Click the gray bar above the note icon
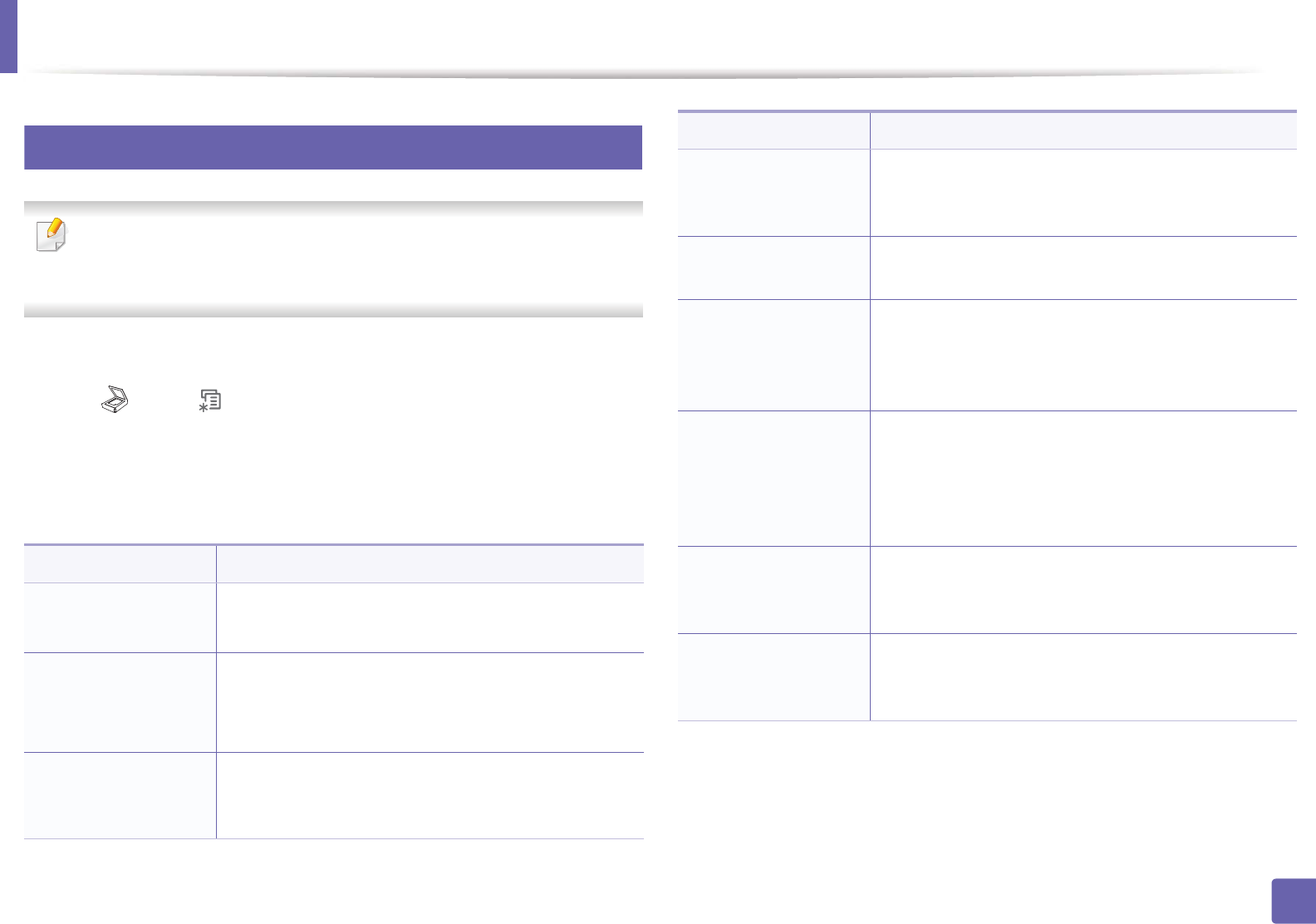Screen dimensions: 1316x924 tap(332, 207)
